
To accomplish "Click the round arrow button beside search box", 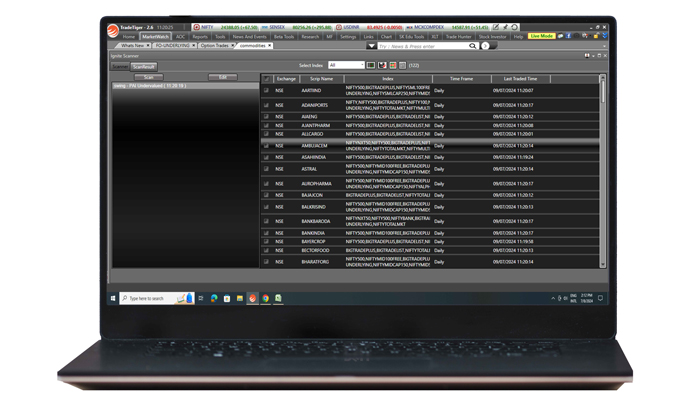I will 485,46.
